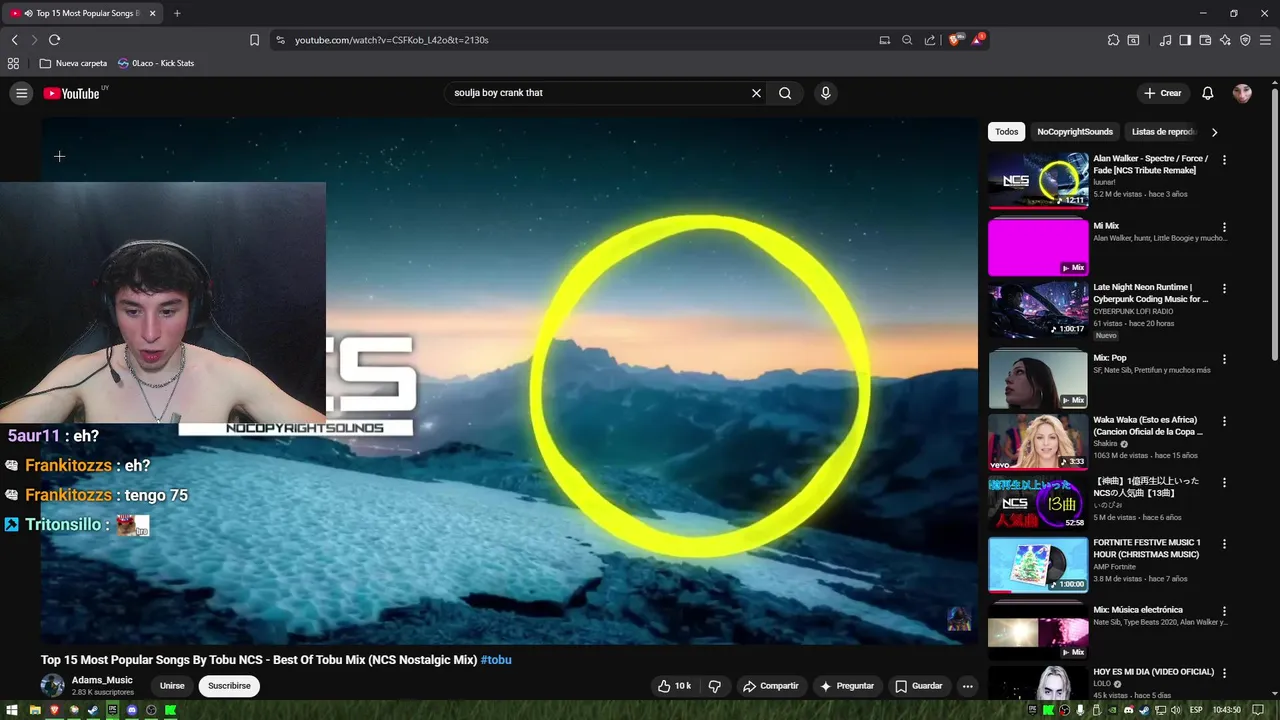Image resolution: width=1280 pixels, height=720 pixels.
Task: Open options for Late Night Neon Runtime
Action: point(1224,289)
